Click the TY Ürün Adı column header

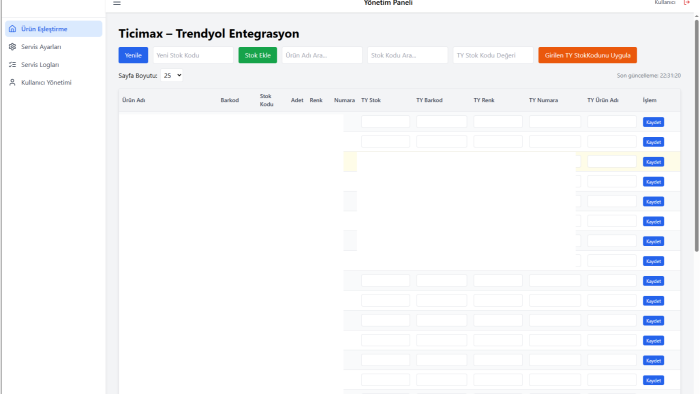pyautogui.click(x=603, y=100)
